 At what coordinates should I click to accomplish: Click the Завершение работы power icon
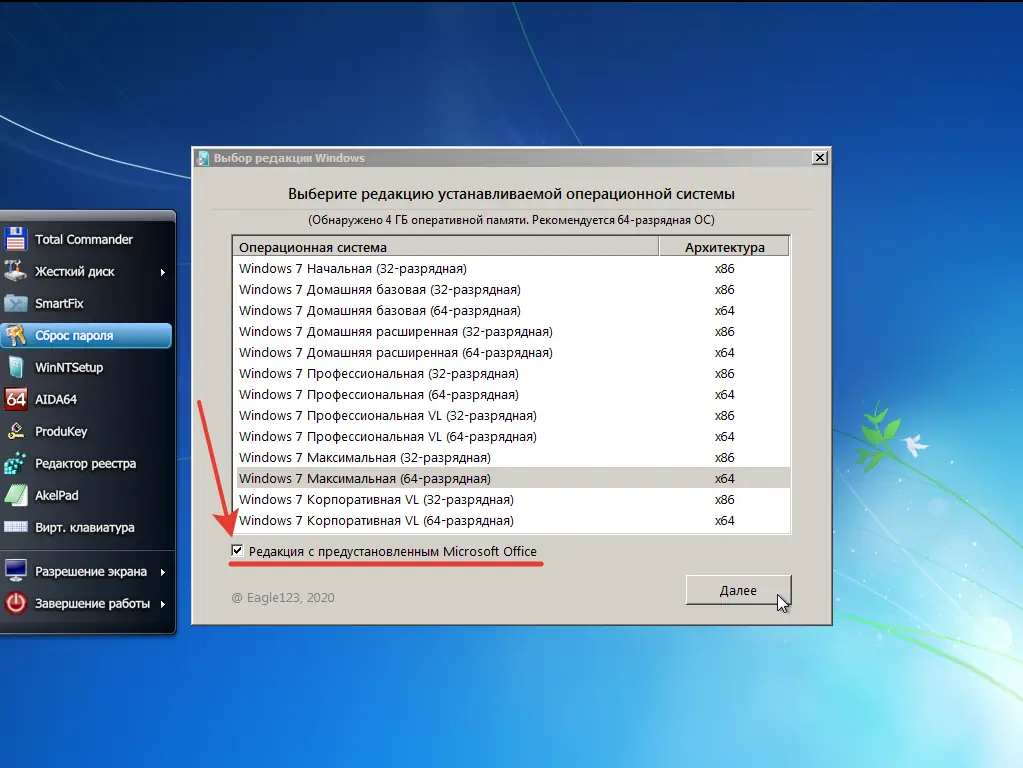(x=16, y=603)
